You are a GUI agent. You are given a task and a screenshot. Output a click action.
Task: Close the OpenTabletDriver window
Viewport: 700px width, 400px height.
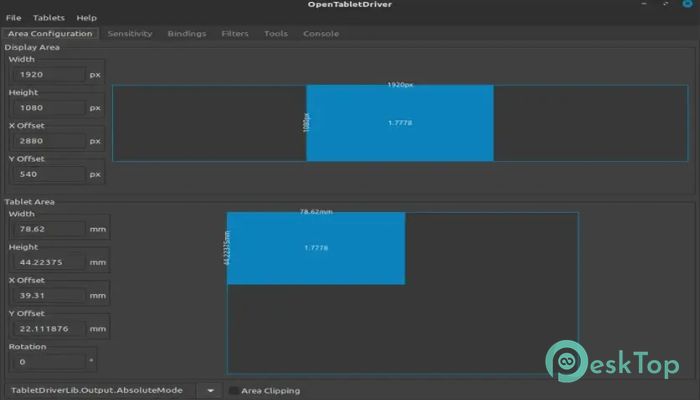point(688,4)
